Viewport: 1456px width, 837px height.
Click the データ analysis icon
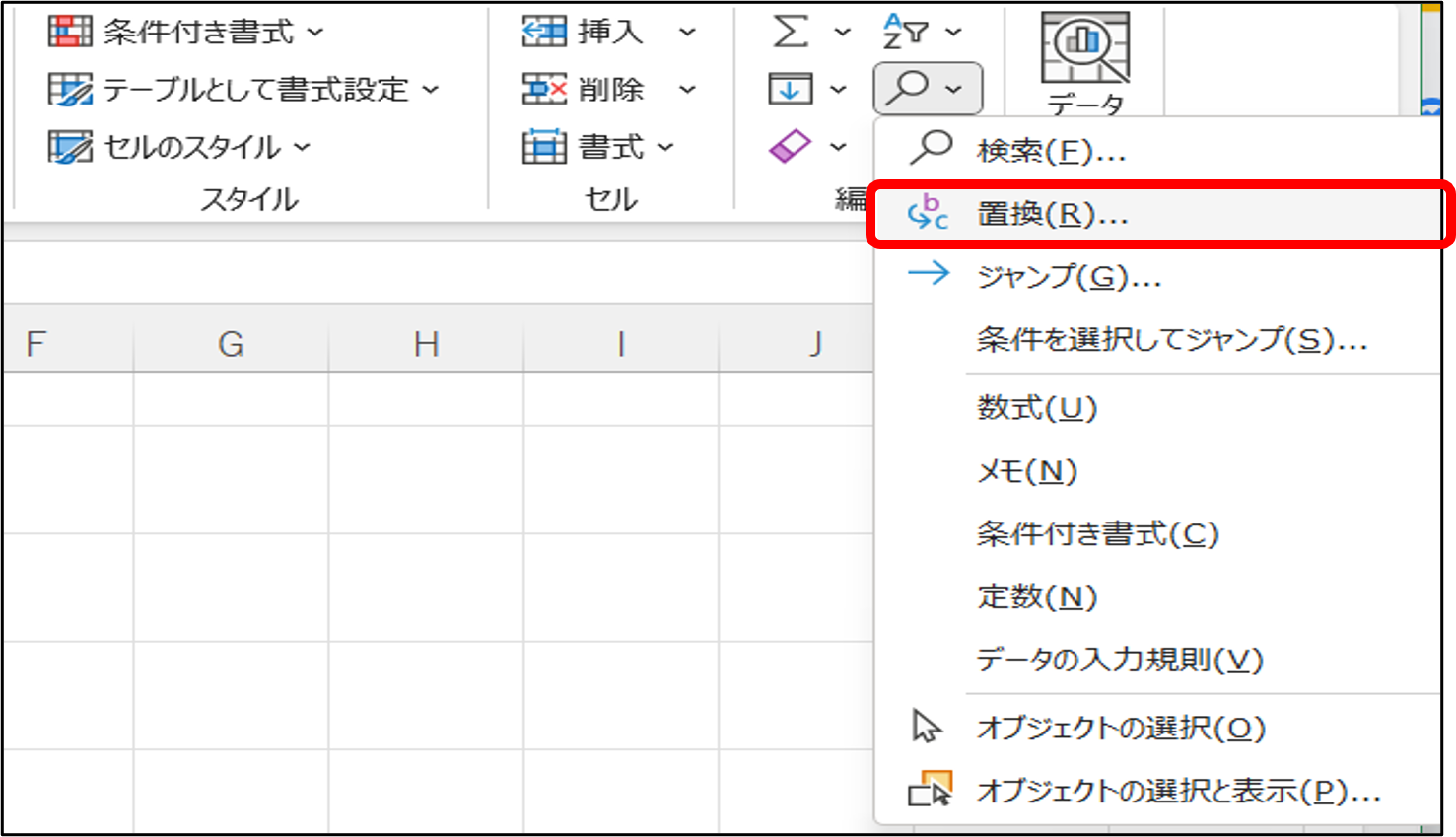(x=1084, y=48)
